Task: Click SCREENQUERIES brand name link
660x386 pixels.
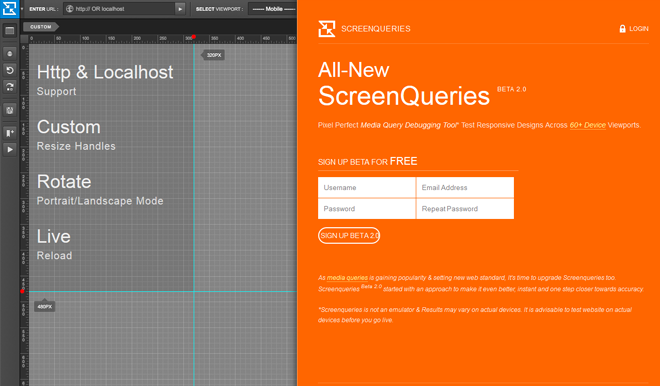Action: pos(375,29)
